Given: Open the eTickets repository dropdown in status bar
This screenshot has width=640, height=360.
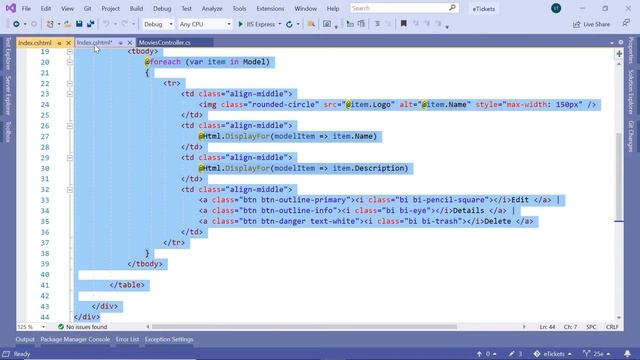Looking at the screenshot, I should tap(552, 354).
